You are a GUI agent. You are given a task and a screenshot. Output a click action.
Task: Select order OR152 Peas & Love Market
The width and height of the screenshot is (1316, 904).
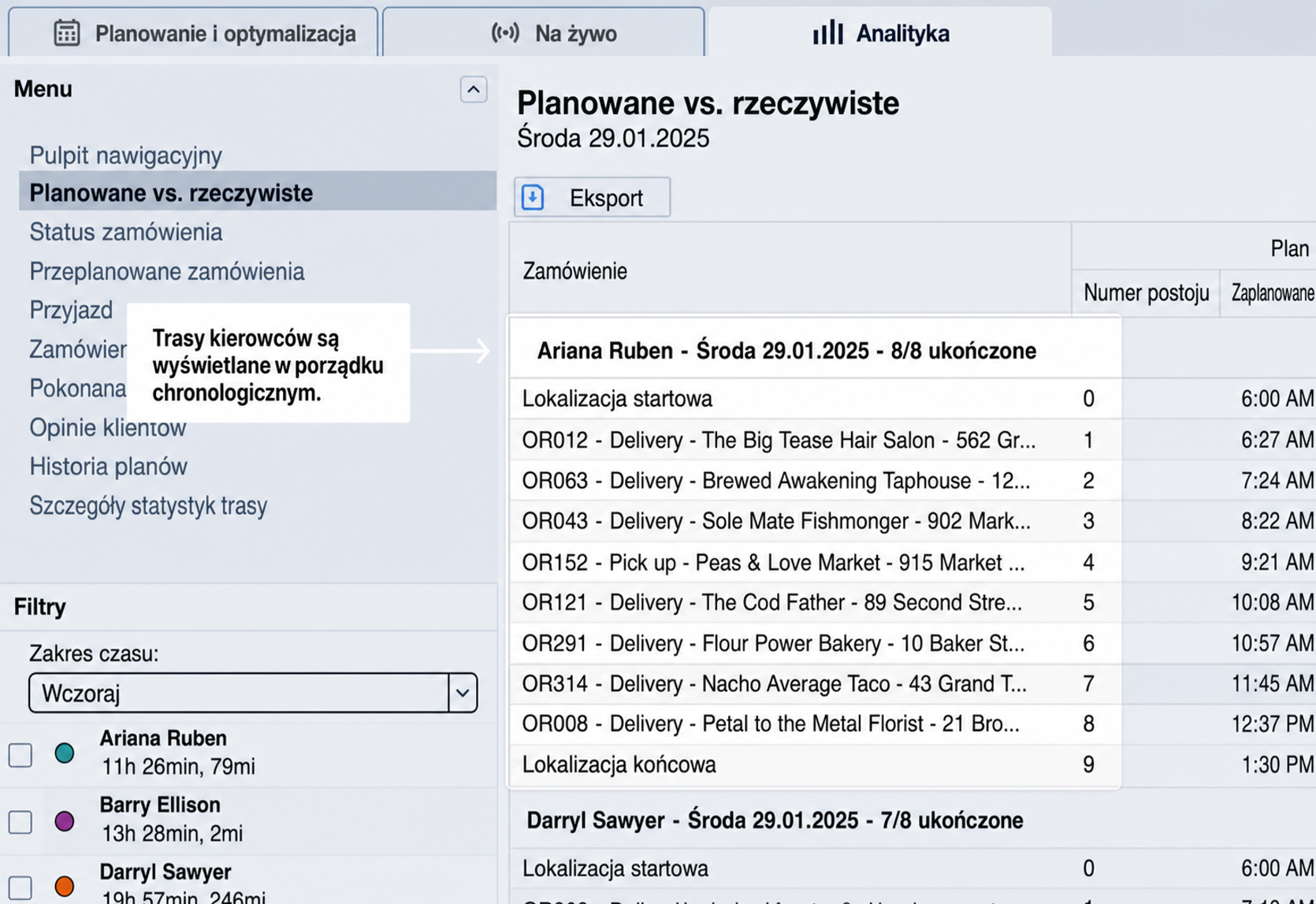point(816,562)
